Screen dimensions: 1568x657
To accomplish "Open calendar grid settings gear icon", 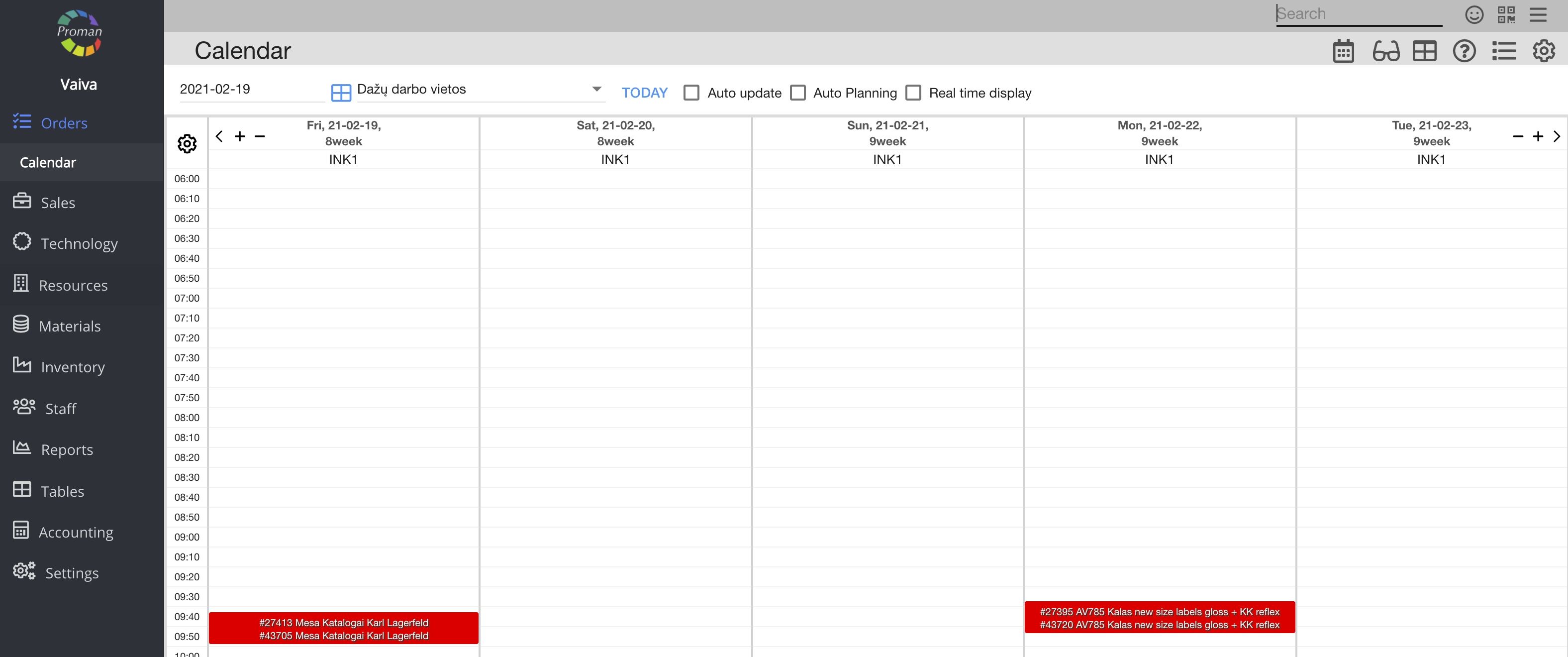I will pyautogui.click(x=187, y=144).
